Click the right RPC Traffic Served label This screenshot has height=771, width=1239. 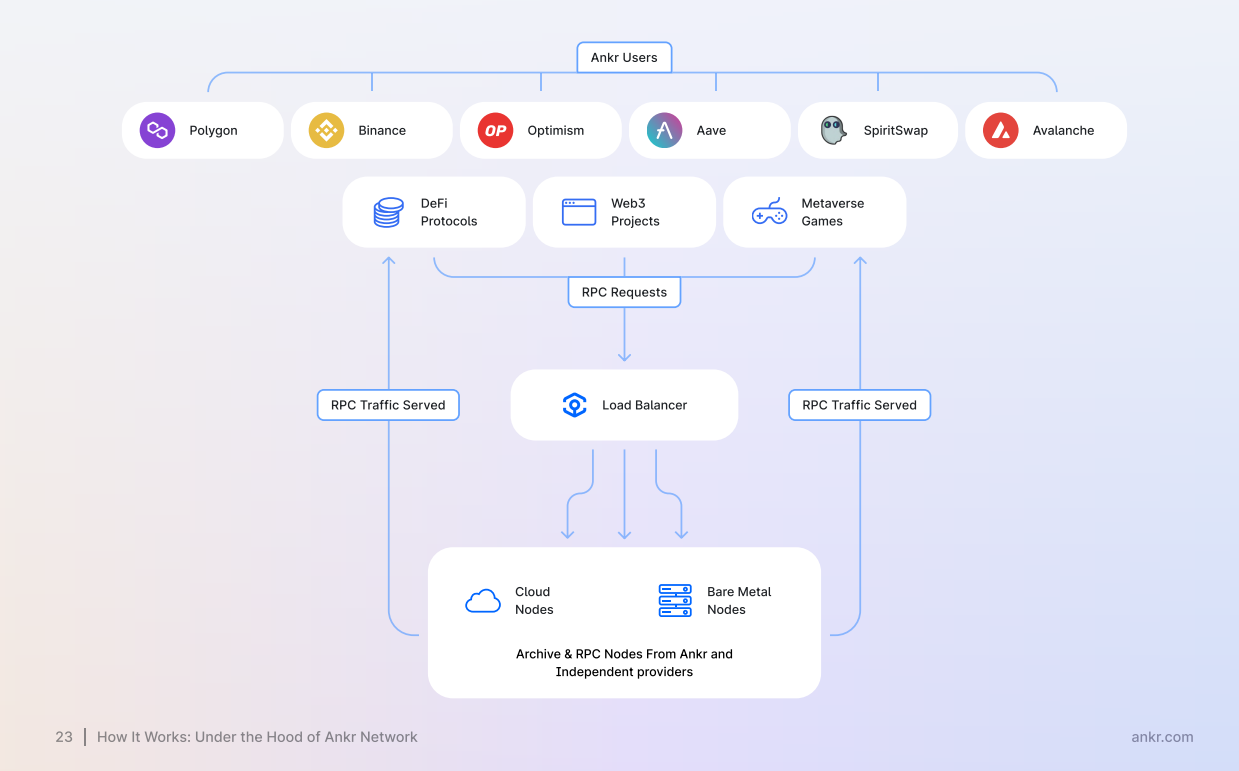tap(859, 405)
